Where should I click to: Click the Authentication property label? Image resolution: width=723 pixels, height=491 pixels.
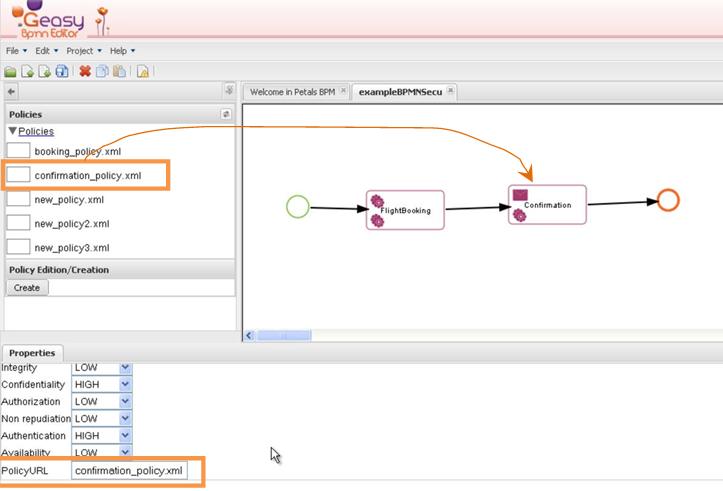(x=33, y=436)
